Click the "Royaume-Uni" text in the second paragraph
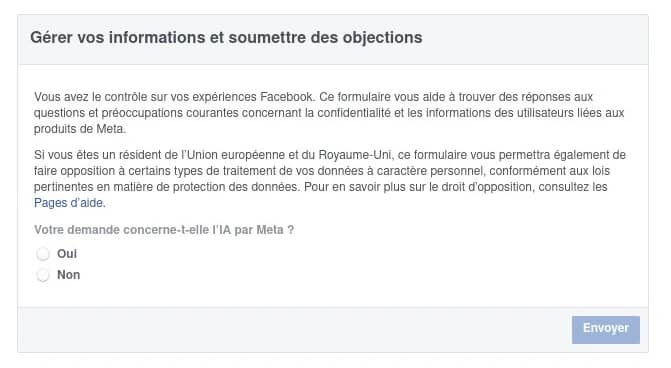This screenshot has height=368, width=671. point(356,154)
